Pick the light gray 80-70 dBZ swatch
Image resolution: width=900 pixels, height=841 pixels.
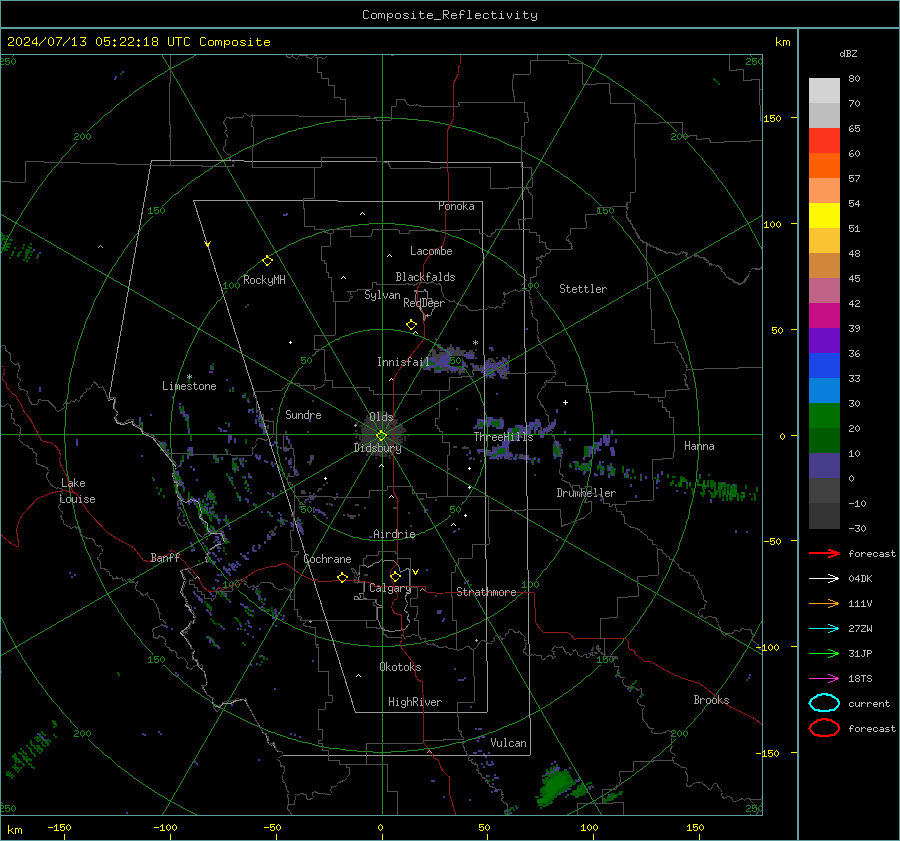(x=824, y=91)
